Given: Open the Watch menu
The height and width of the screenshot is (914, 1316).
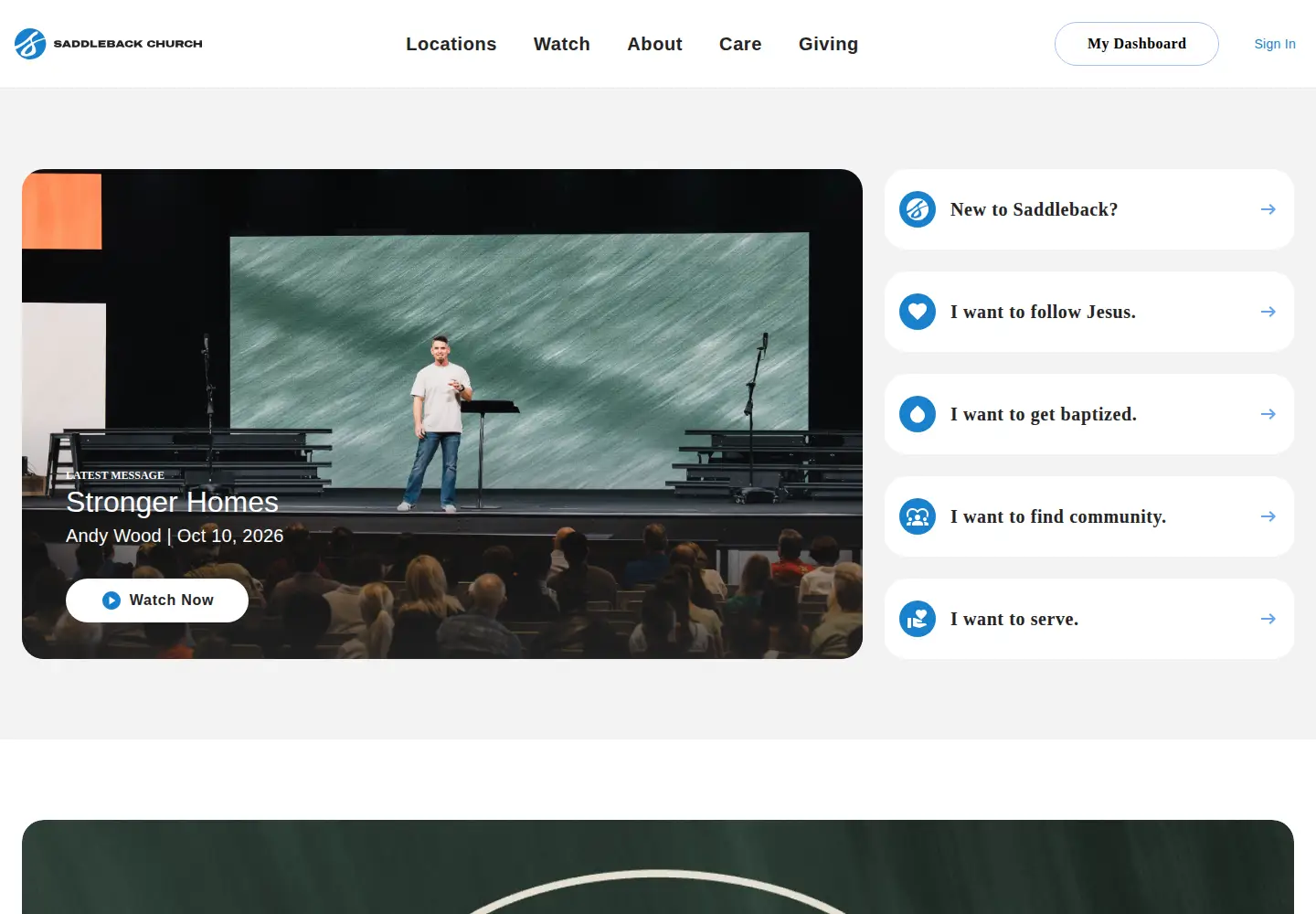Looking at the screenshot, I should click(562, 44).
